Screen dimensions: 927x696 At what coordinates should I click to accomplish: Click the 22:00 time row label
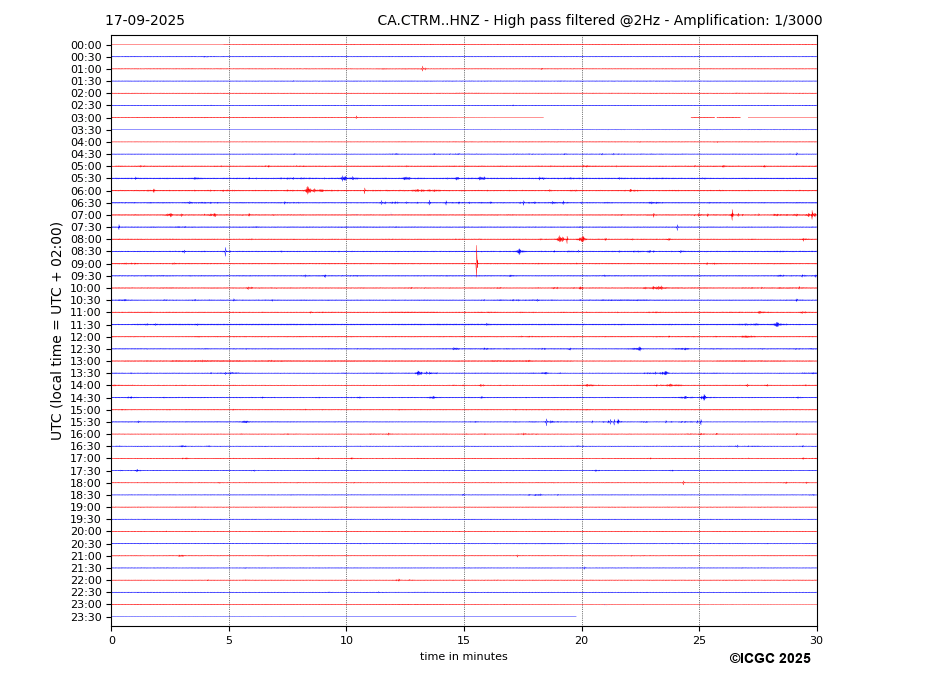pyautogui.click(x=86, y=581)
